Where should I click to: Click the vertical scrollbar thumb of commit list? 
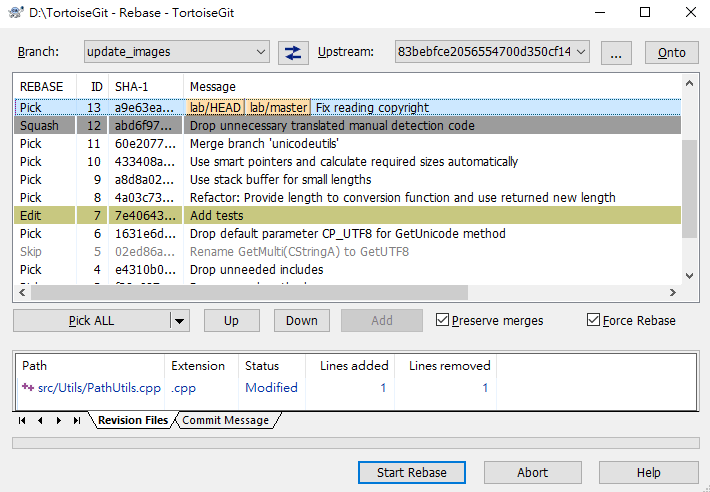tap(689, 189)
